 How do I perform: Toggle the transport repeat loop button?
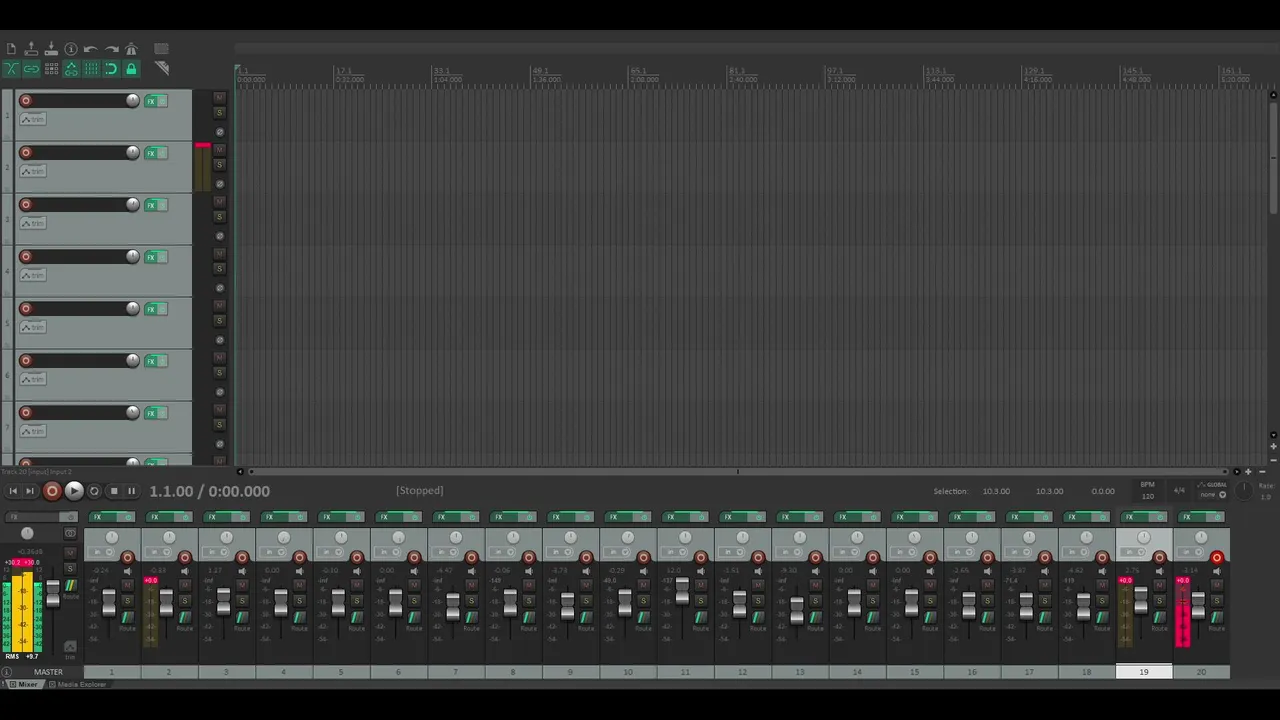[94, 491]
